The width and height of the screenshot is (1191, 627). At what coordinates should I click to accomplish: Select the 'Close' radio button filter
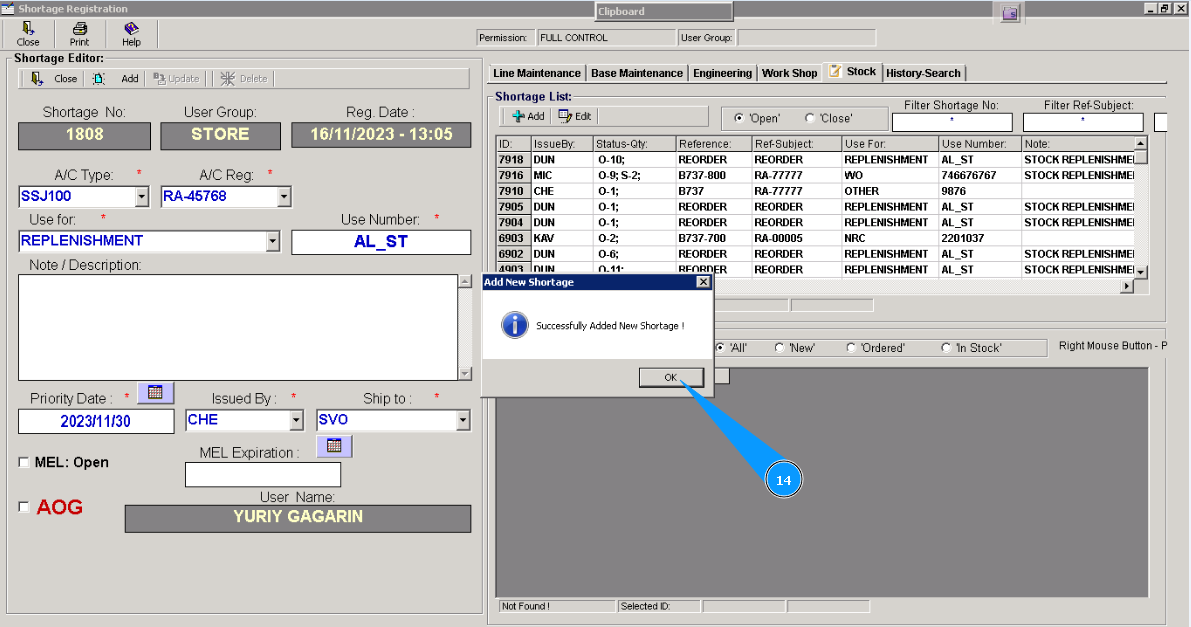[x=810, y=118]
